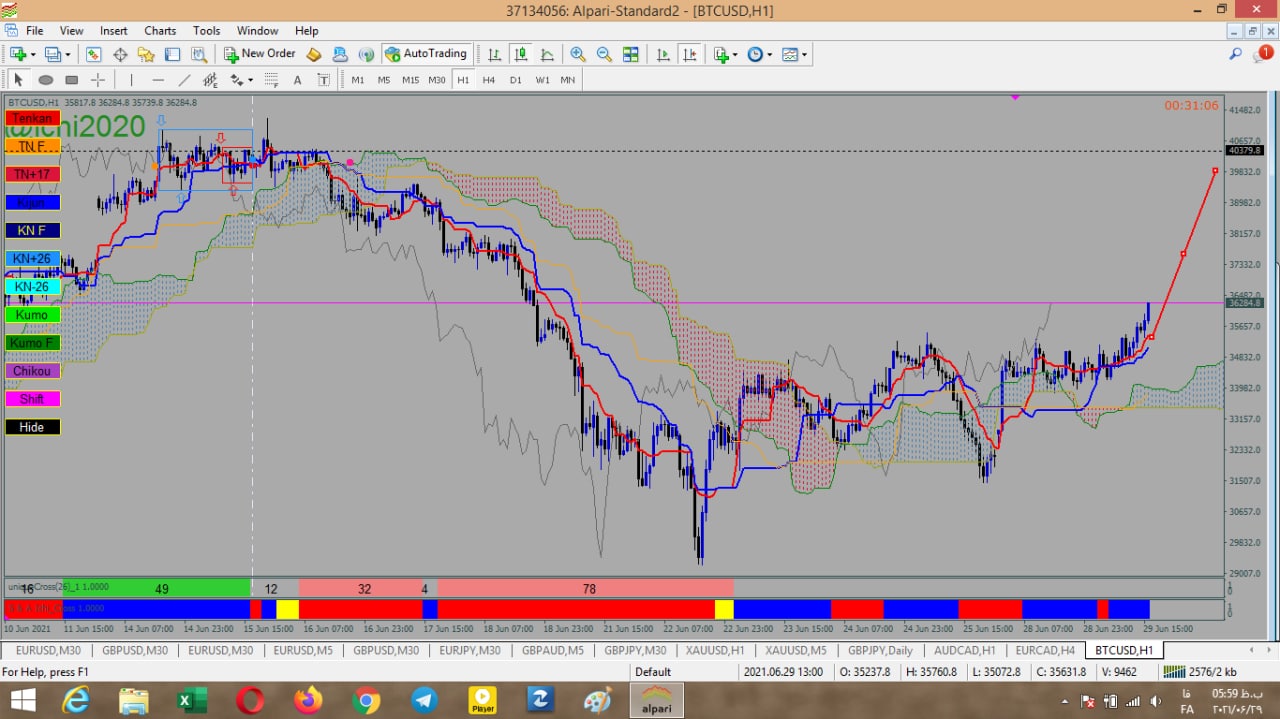The image size is (1280, 719).
Task: Click the KN+26 chart button
Action: tap(32, 258)
